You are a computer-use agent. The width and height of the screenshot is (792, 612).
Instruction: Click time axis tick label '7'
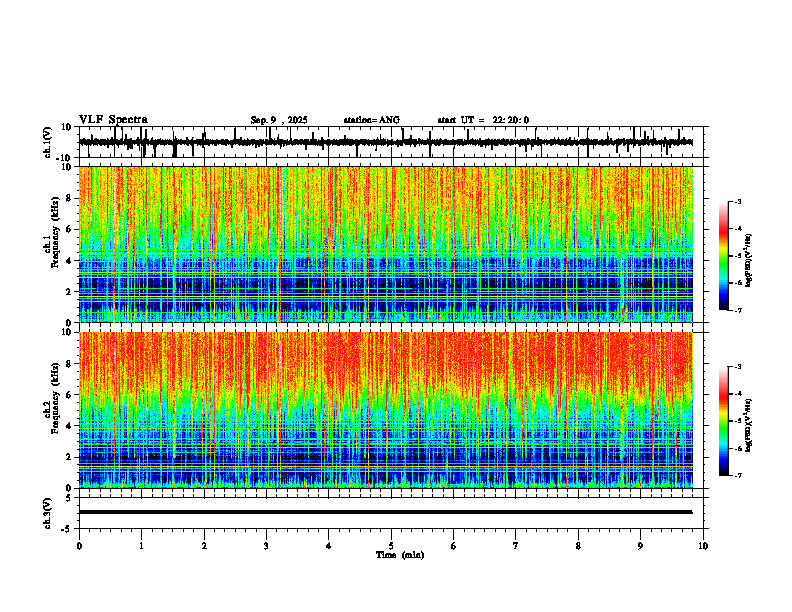516,546
